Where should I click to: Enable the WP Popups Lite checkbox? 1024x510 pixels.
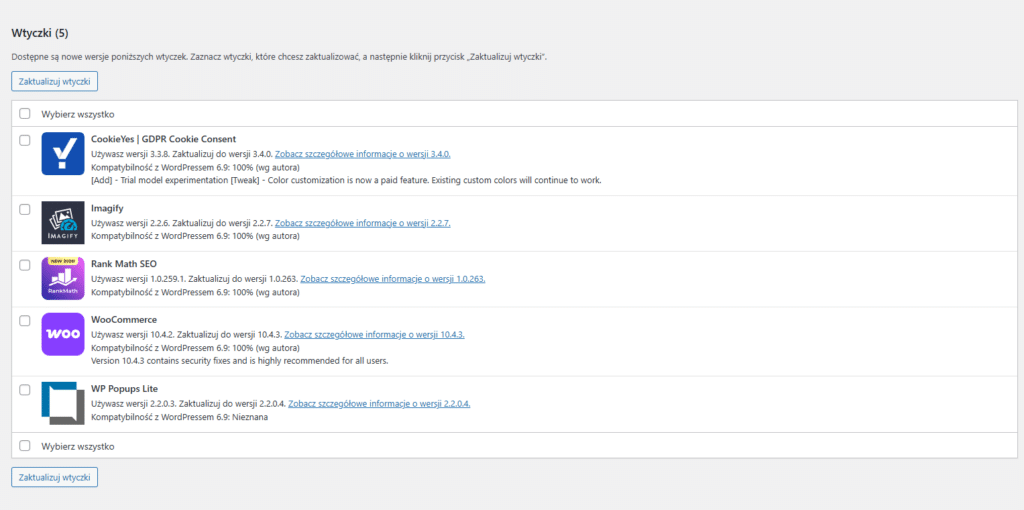click(x=25, y=389)
